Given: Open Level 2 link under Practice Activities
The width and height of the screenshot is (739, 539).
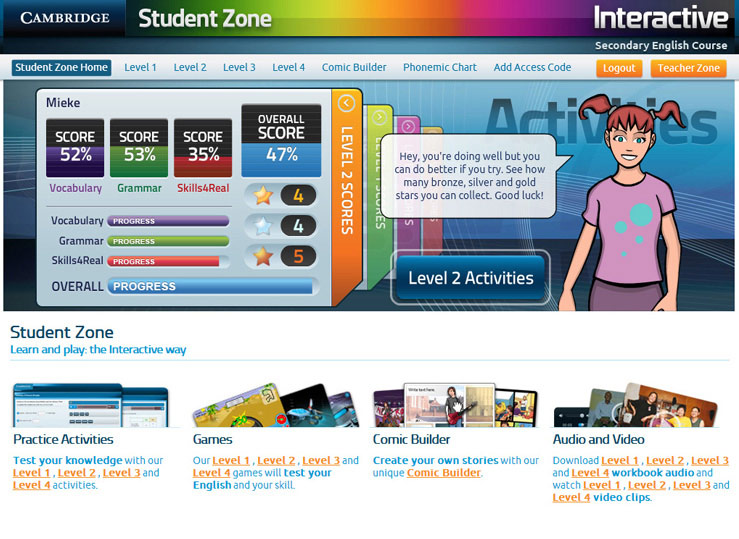Looking at the screenshot, I should tap(76, 473).
